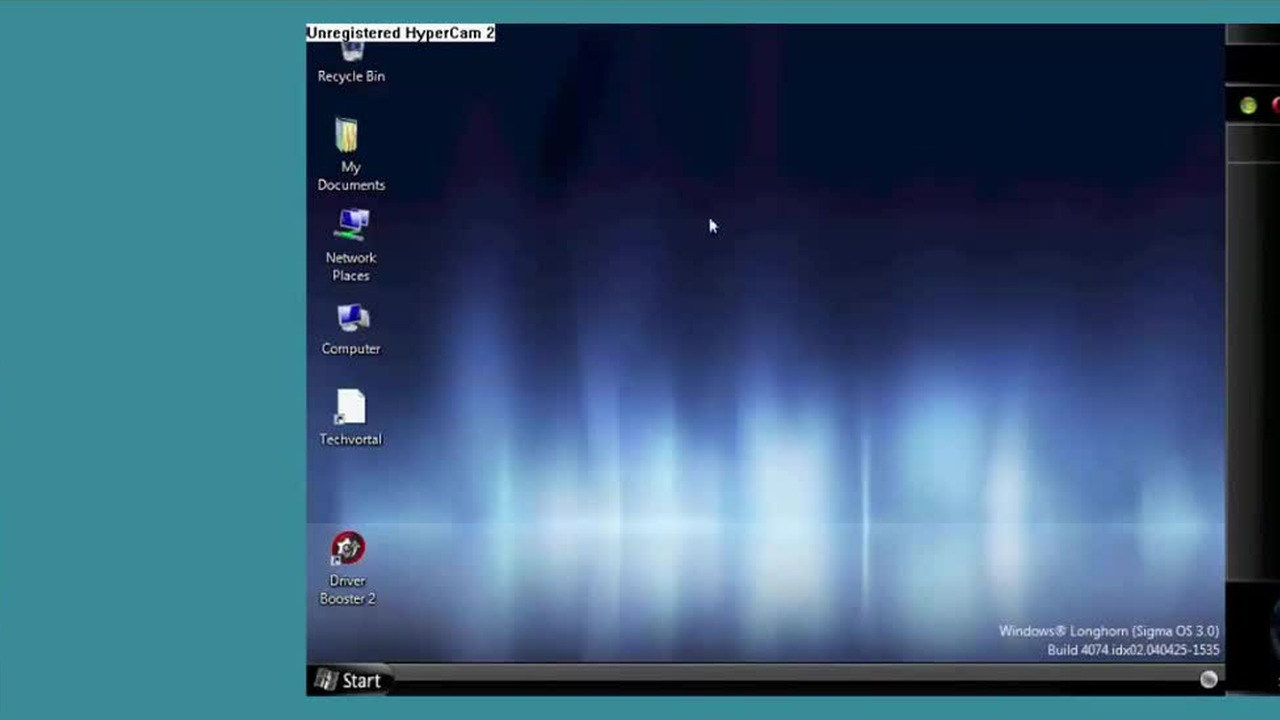Click the Driver Booster 2 label text
The width and height of the screenshot is (1280, 720).
point(348,590)
